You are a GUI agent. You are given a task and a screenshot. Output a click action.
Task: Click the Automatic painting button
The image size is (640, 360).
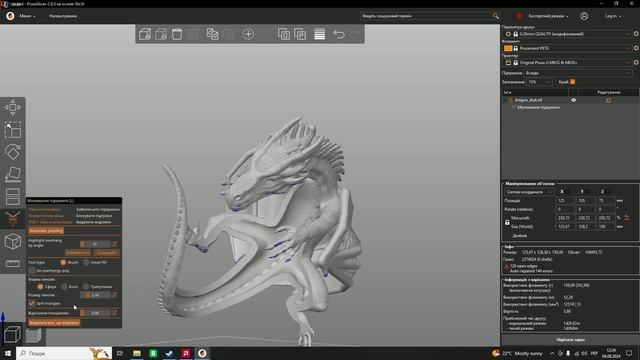pos(46,231)
